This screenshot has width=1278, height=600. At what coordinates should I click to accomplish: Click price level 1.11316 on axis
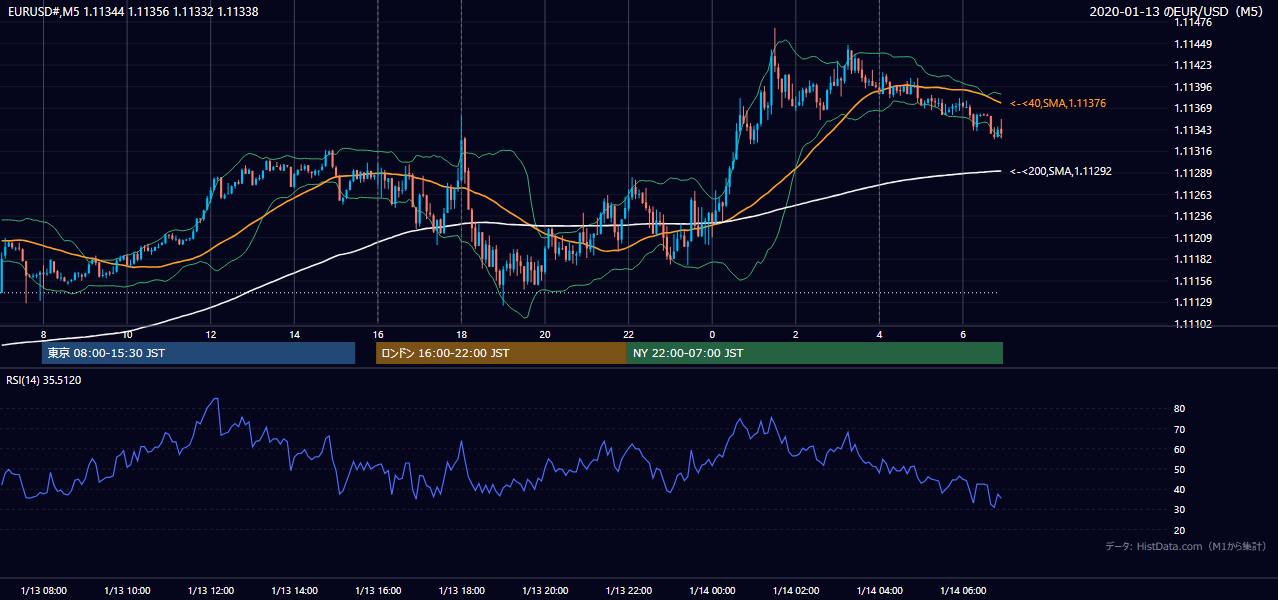(x=1192, y=152)
